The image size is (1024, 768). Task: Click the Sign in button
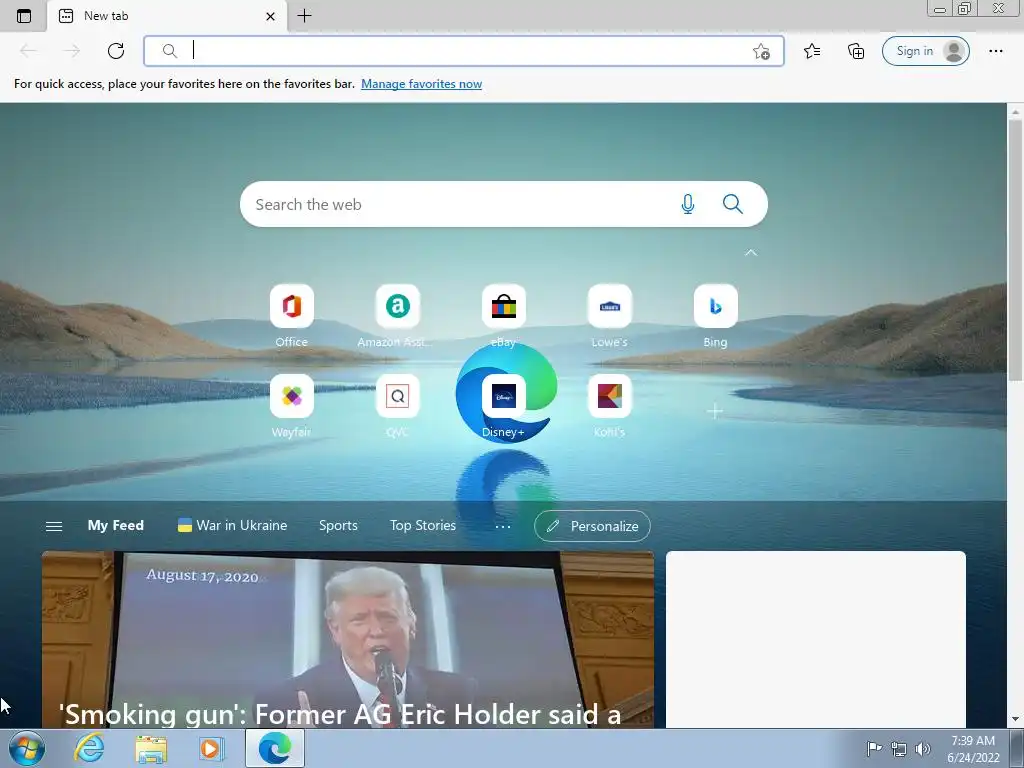925,51
